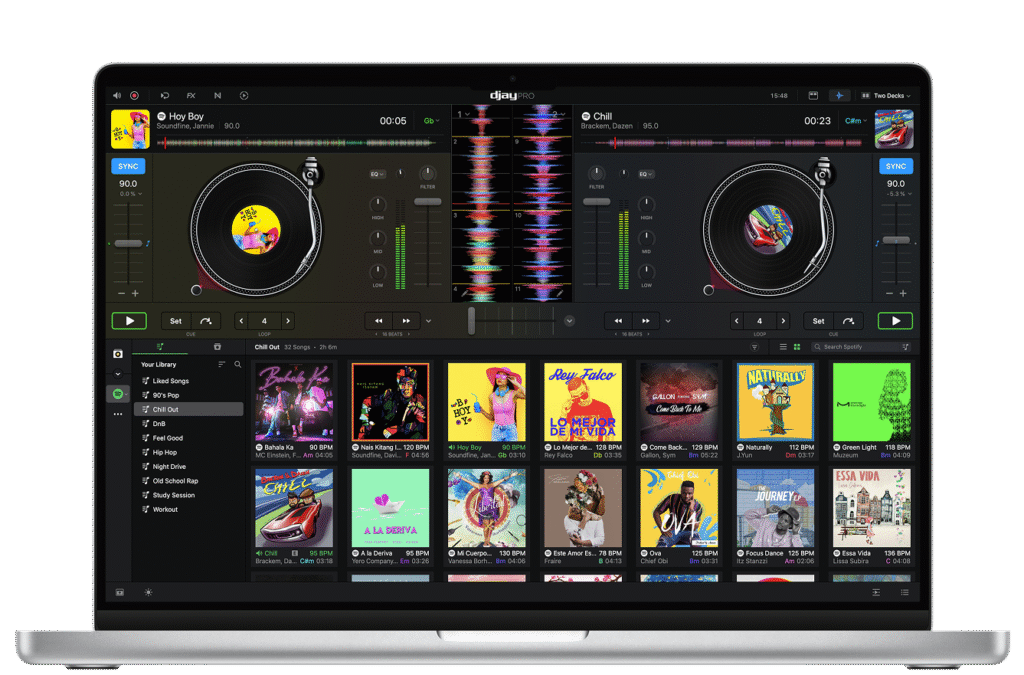Image resolution: width=1024 pixels, height=675 pixels.
Task: Open the Hip Hop playlist
Action: click(188, 452)
